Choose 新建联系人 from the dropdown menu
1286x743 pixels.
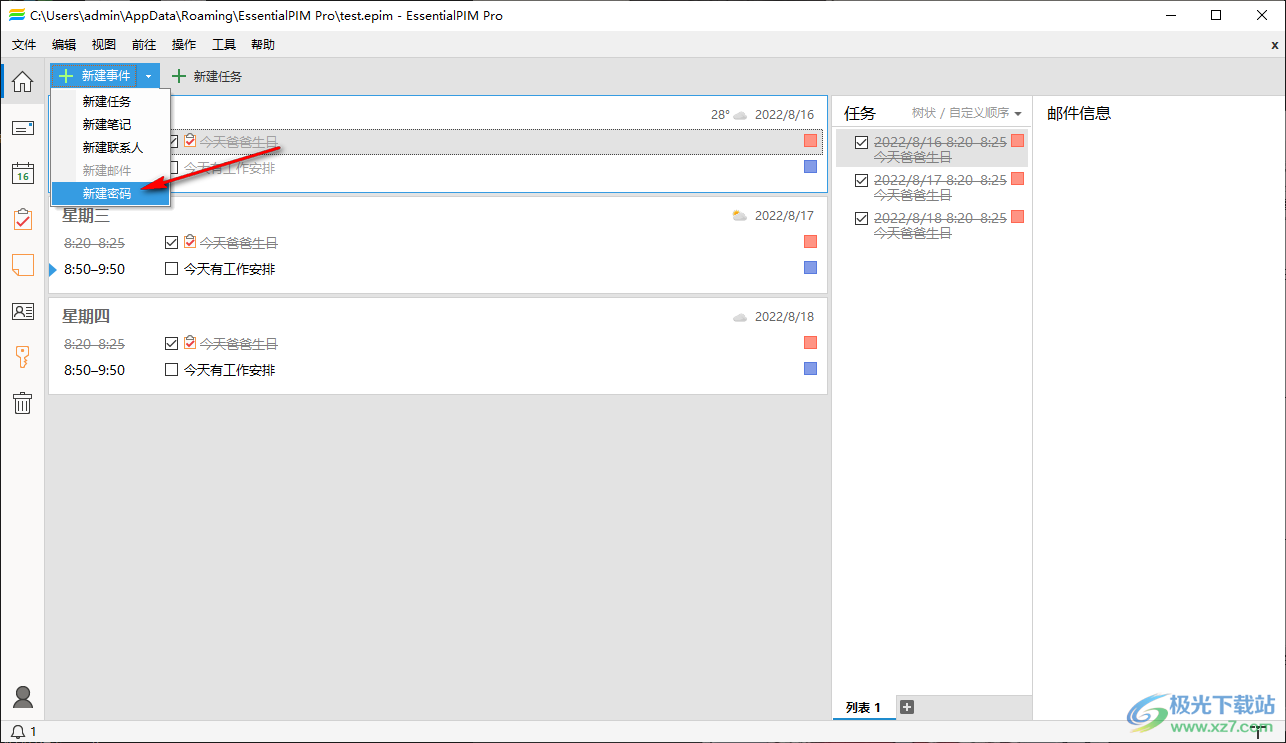coord(111,147)
